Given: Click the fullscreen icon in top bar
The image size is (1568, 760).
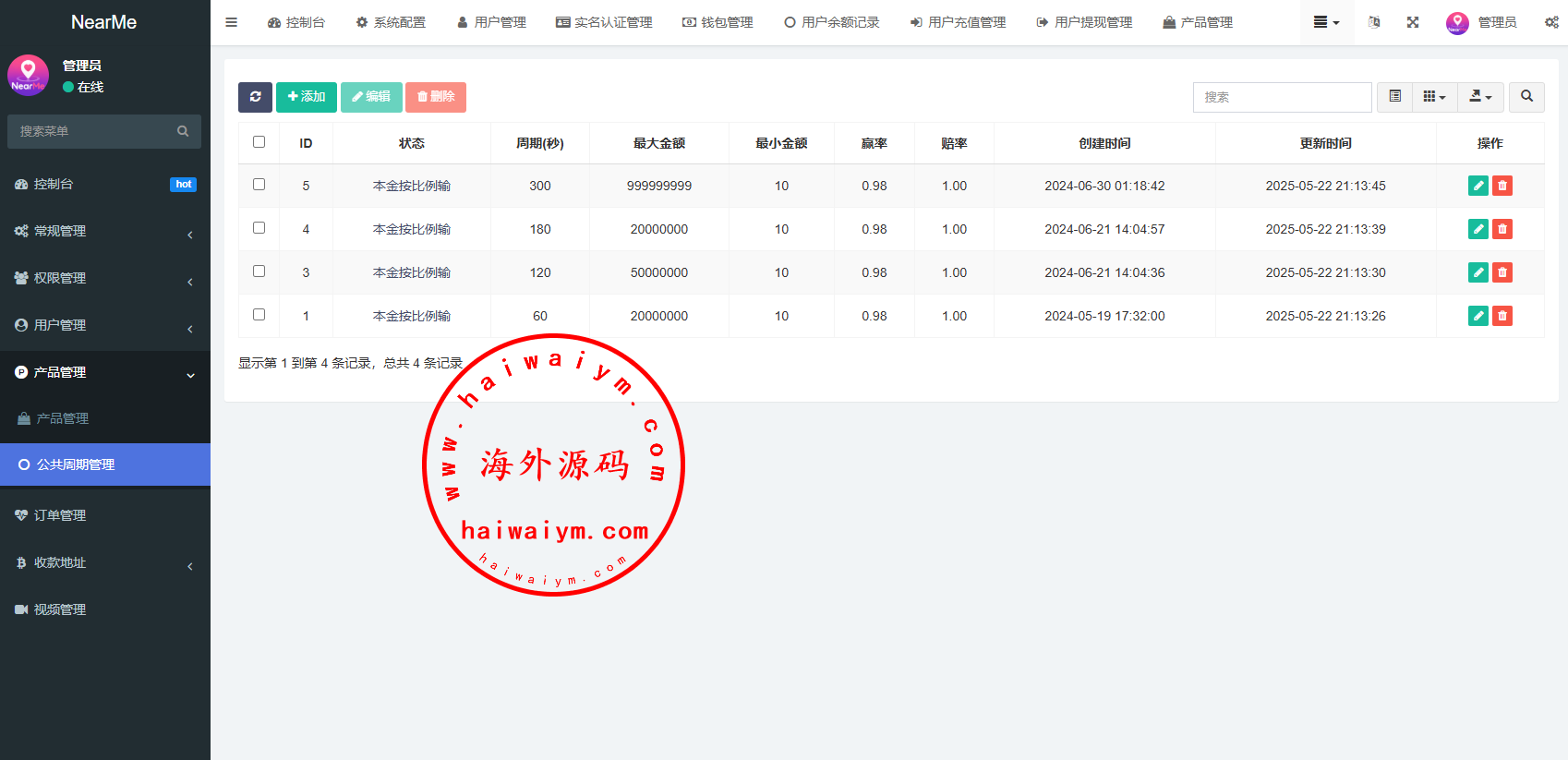Looking at the screenshot, I should tap(1413, 22).
